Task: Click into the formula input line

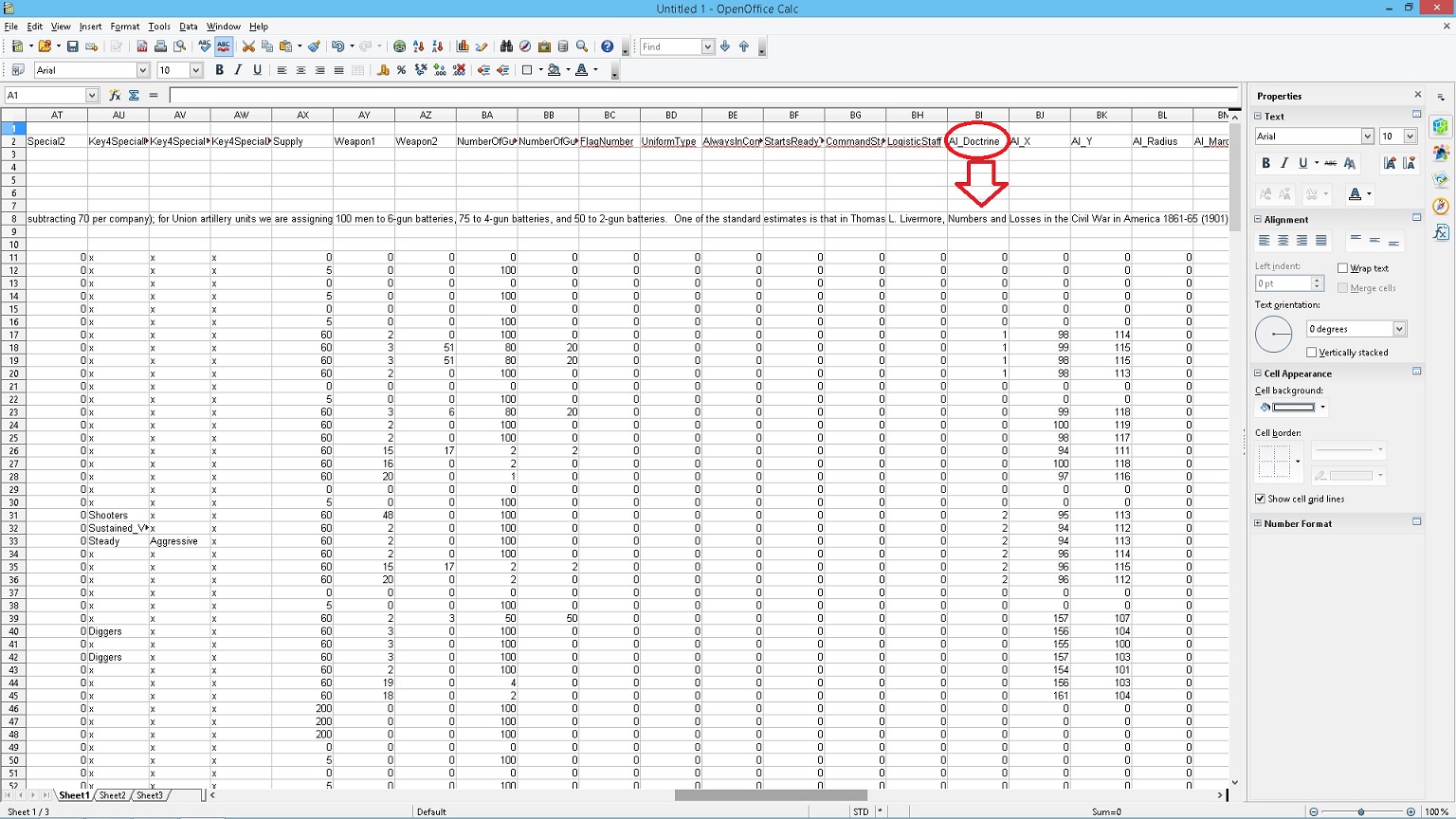Action: point(704,95)
